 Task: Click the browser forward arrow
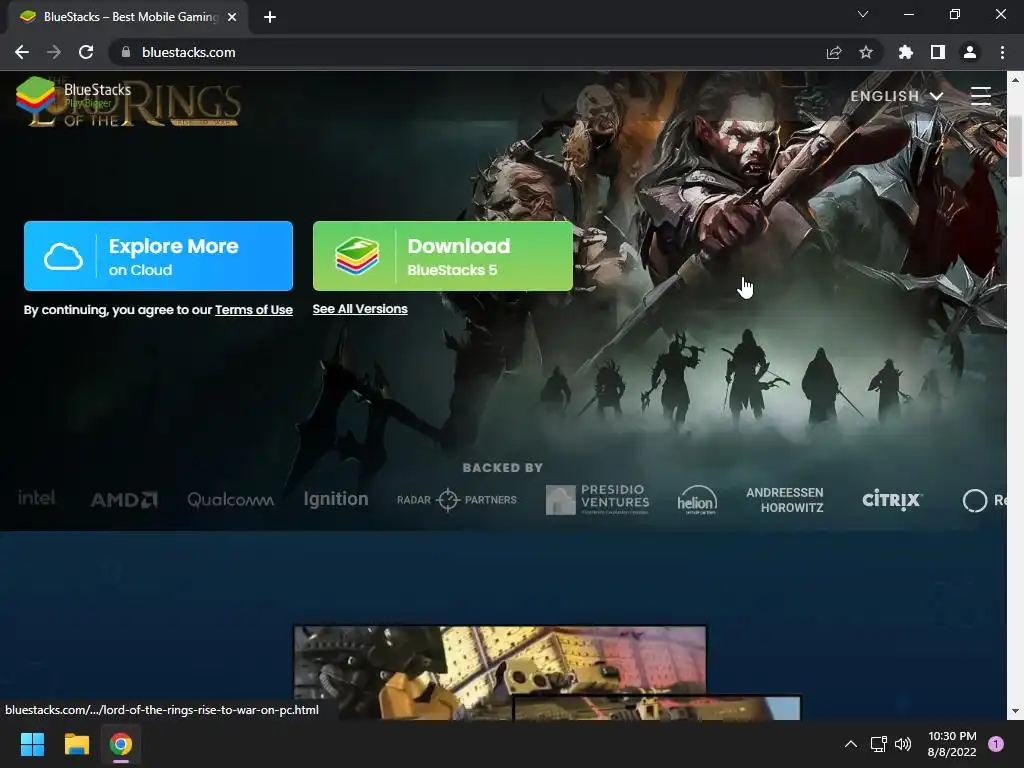click(54, 52)
